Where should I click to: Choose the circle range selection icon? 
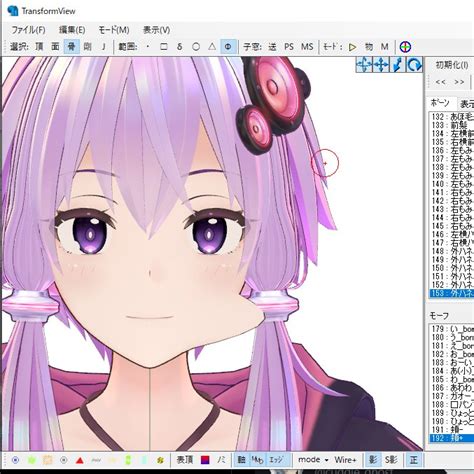point(196,47)
